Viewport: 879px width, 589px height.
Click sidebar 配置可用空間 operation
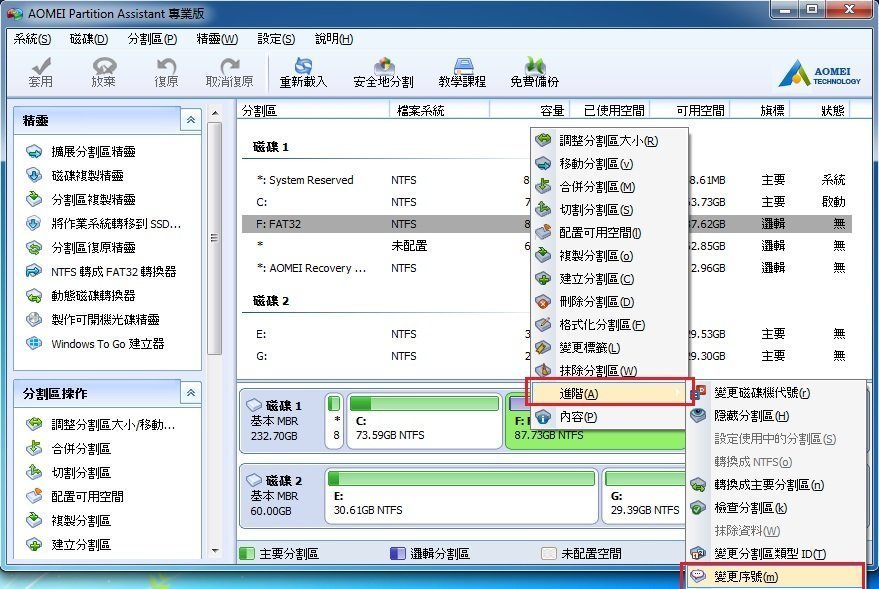pyautogui.click(x=75, y=496)
